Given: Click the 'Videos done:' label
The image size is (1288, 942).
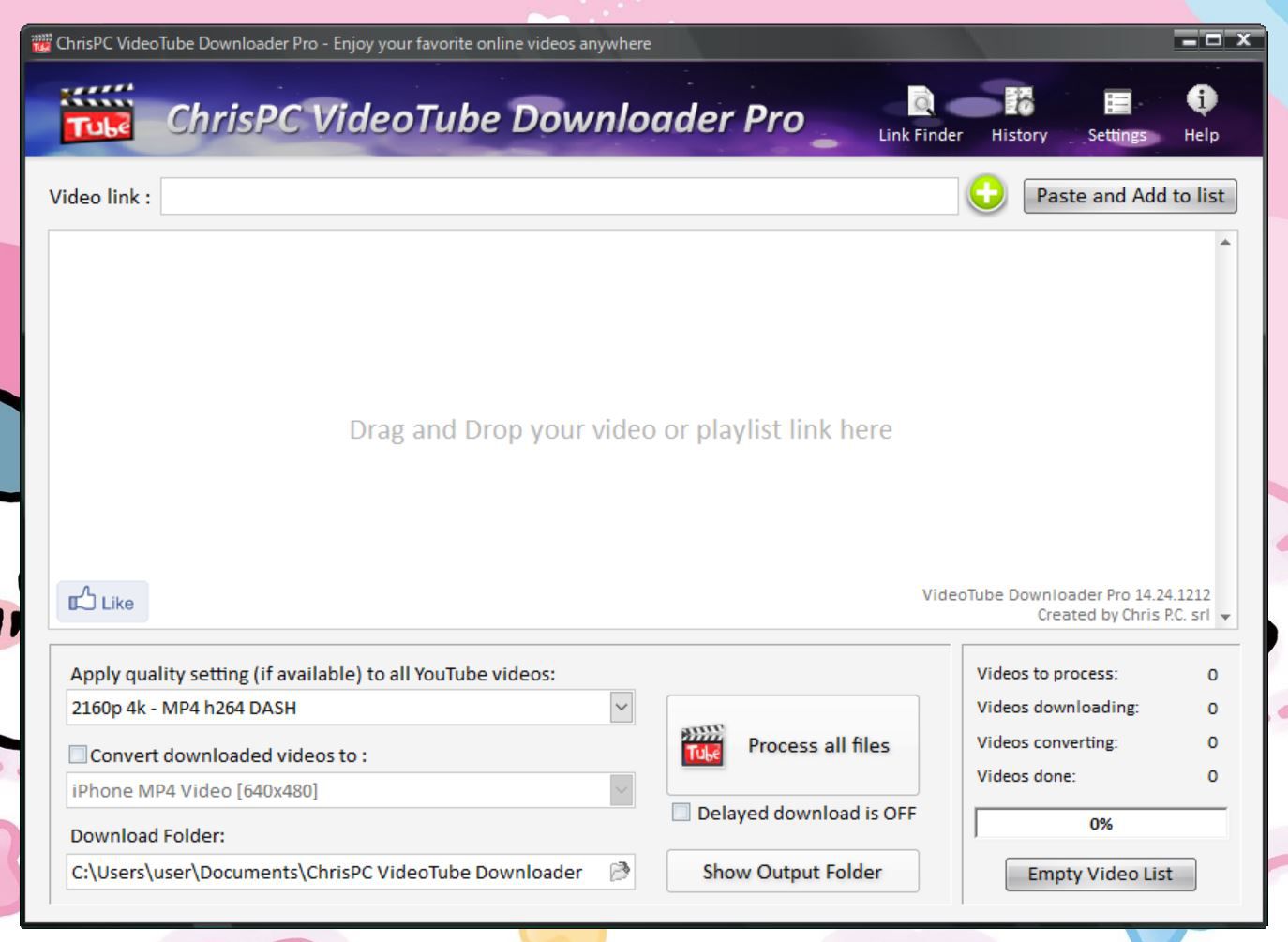Looking at the screenshot, I should [x=1026, y=775].
